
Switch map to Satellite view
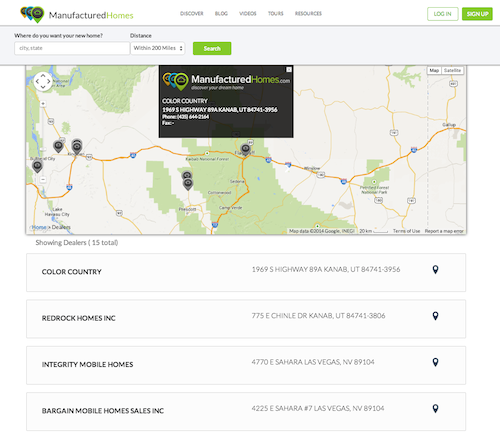coord(452,70)
